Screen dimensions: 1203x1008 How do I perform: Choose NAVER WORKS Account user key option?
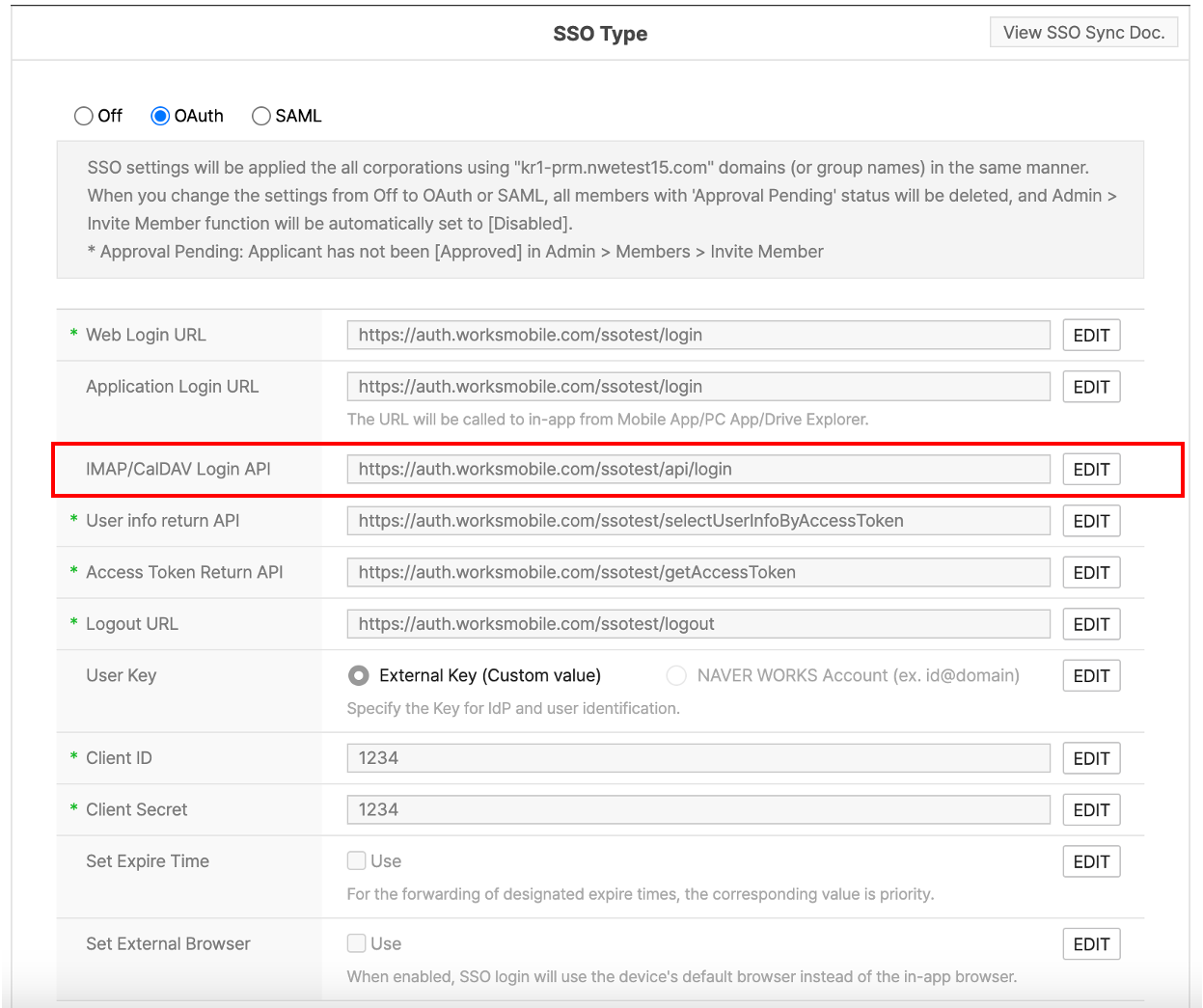[x=676, y=676]
